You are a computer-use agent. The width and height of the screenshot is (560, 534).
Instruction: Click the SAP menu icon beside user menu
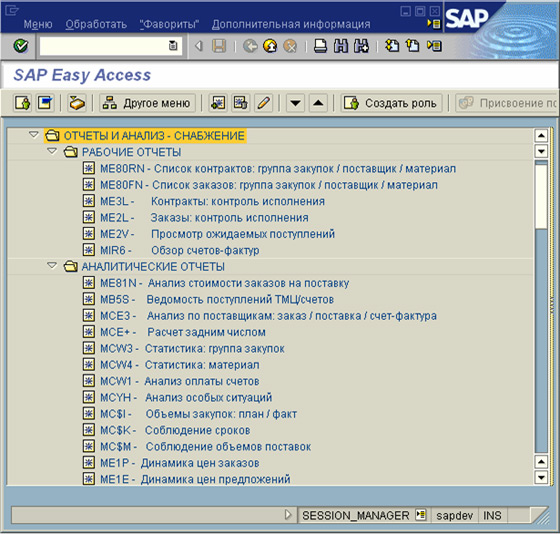(x=45, y=103)
